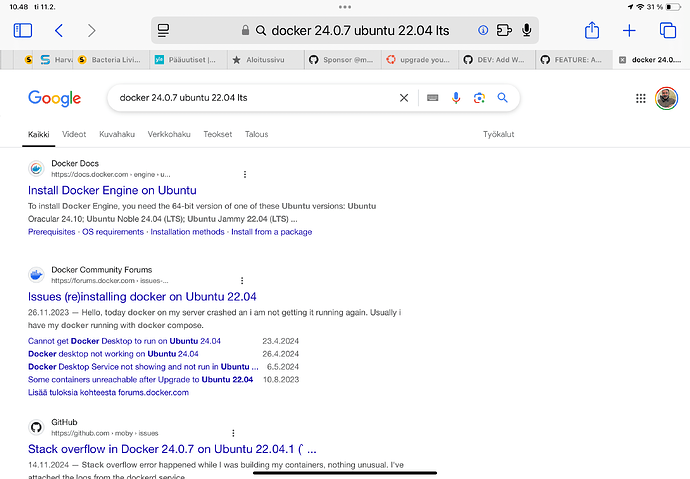
Task: Submit search with magnifier icon
Action: (x=503, y=98)
